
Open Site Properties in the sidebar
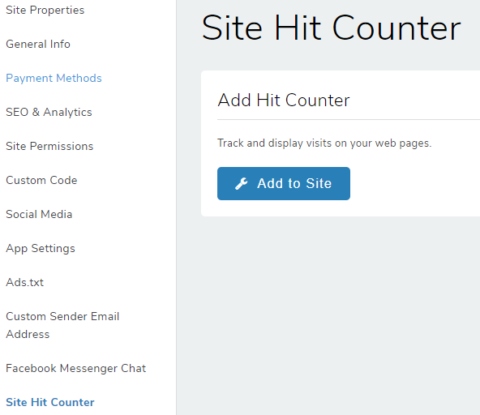[45, 10]
